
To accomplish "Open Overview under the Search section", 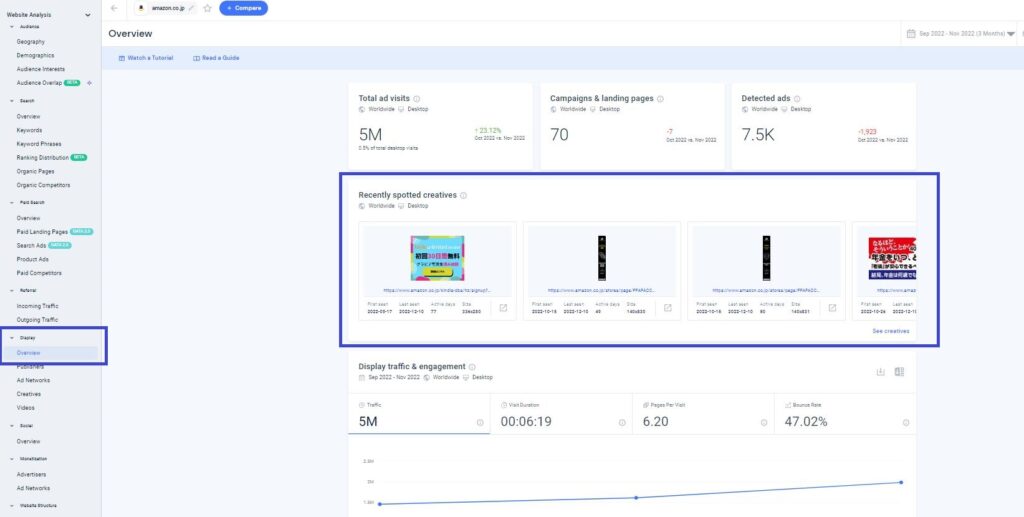I will 28,117.
